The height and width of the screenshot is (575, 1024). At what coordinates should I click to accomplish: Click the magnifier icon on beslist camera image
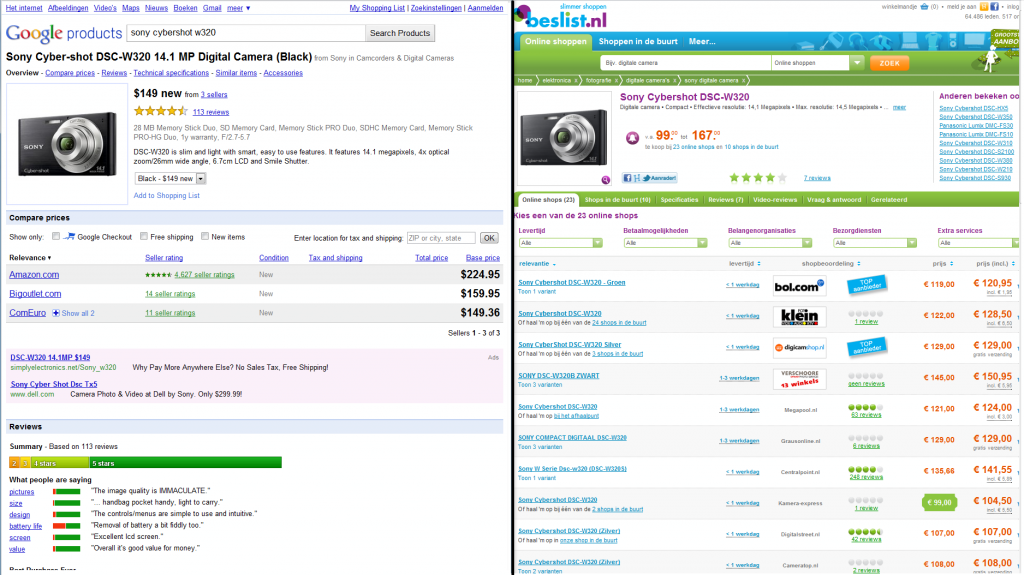[605, 179]
